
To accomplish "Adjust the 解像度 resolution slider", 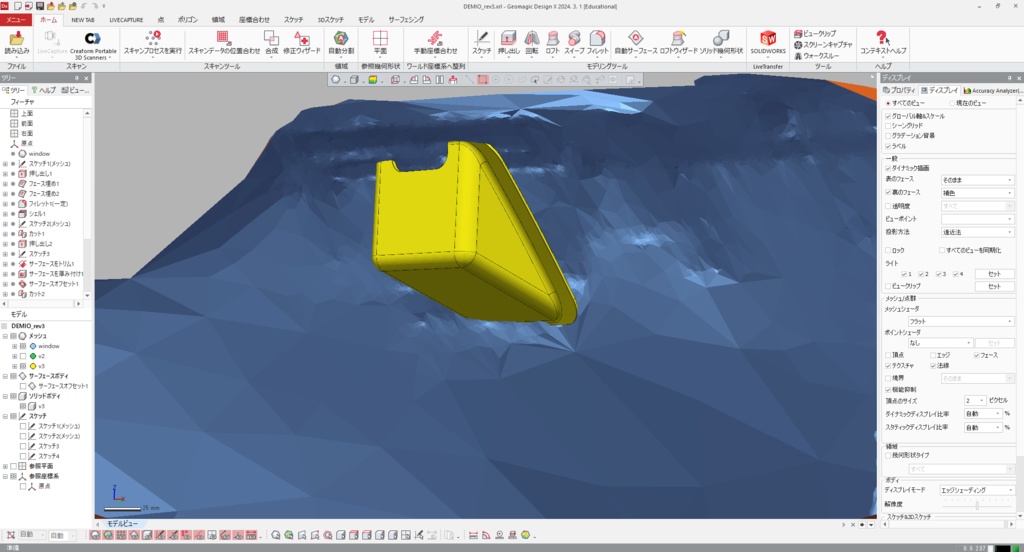I will click(x=977, y=504).
